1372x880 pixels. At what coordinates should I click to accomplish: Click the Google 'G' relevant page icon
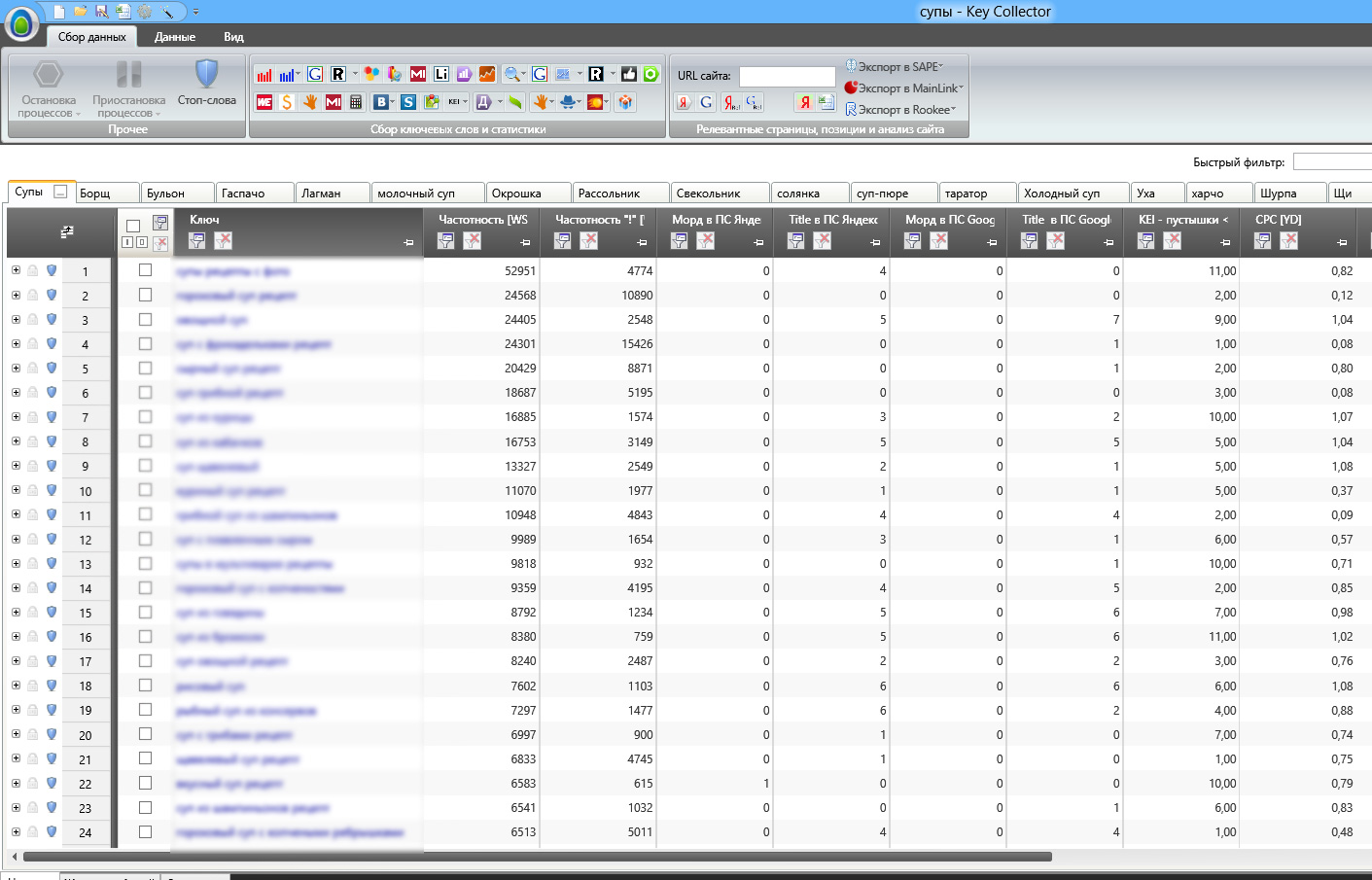[x=706, y=102]
